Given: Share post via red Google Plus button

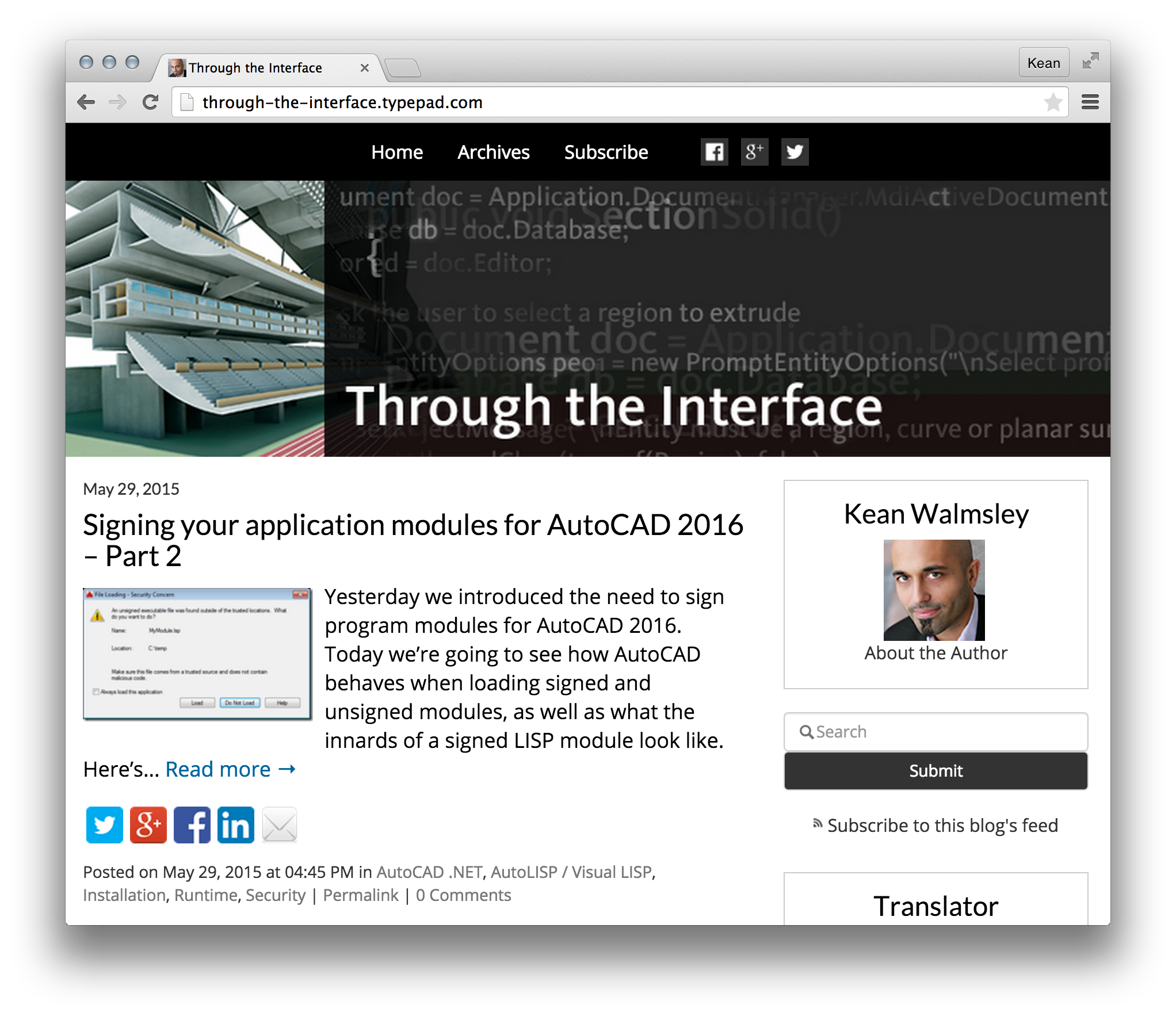Looking at the screenshot, I should pyautogui.click(x=148, y=824).
